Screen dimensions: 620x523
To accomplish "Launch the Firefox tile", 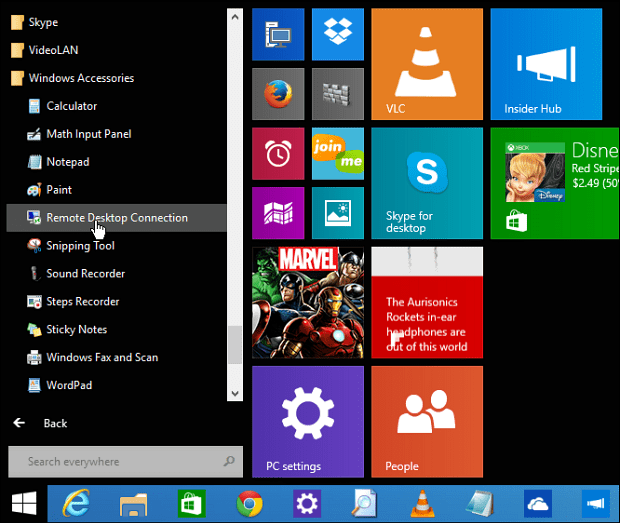I will click(278, 94).
